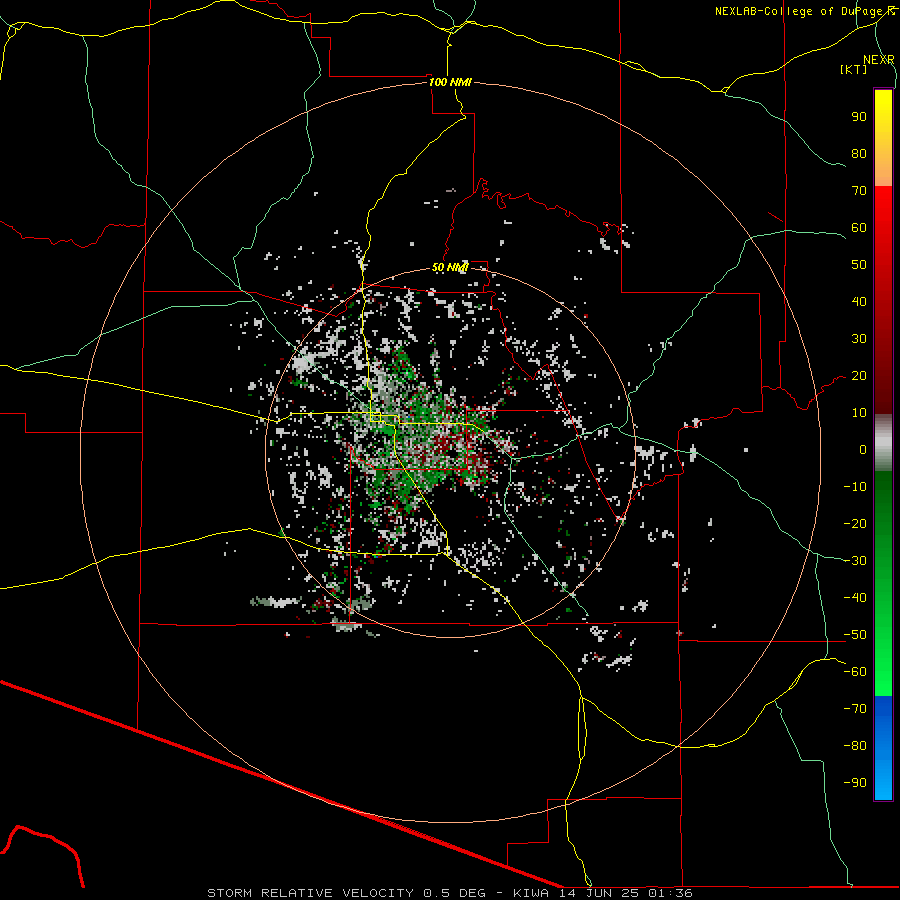
Task: Click the -90 scale value
Action: (x=855, y=783)
